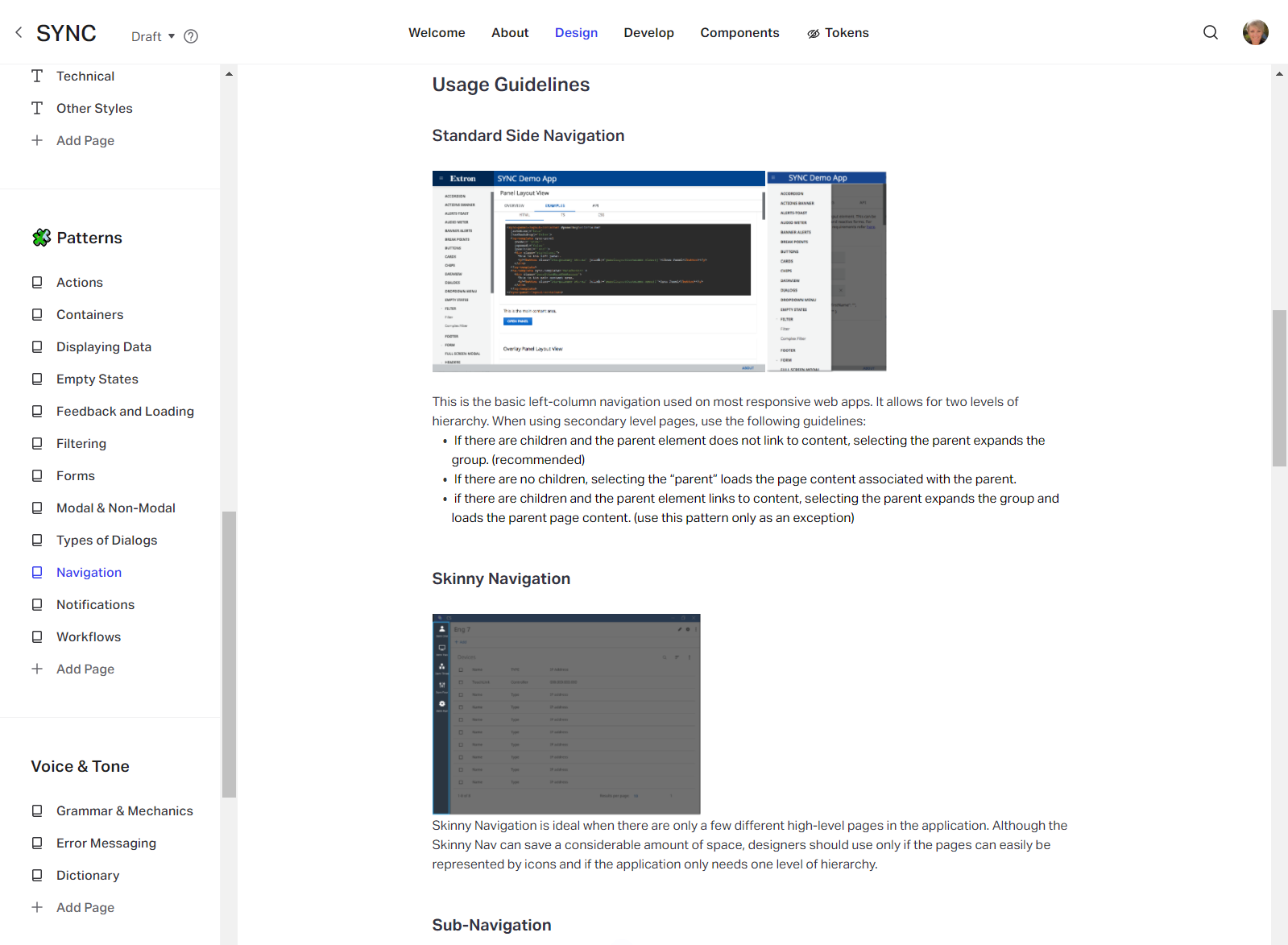This screenshot has width=1288, height=945.
Task: Click the search magnifier icon
Action: 1210,32
